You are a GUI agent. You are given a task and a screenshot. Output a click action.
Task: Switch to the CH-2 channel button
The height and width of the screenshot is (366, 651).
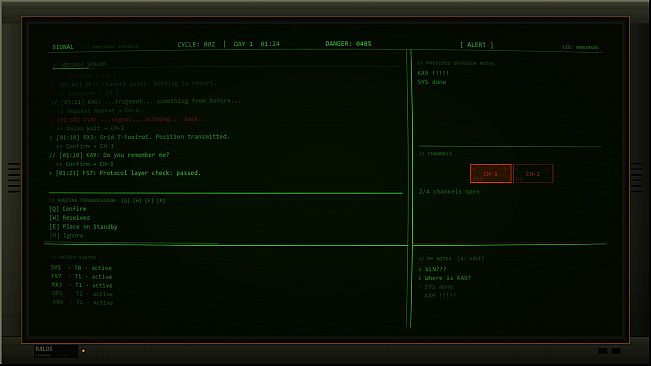[x=533, y=173]
